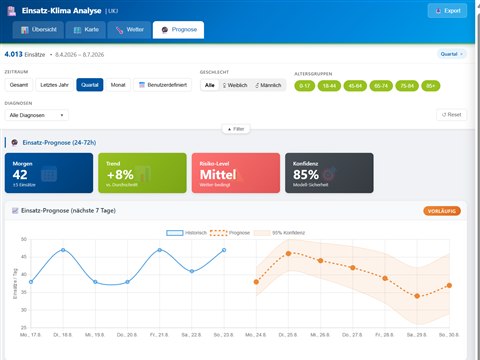
Task: Click the calendar icon in the Benutzerdefiniert button
Action: (x=142, y=85)
